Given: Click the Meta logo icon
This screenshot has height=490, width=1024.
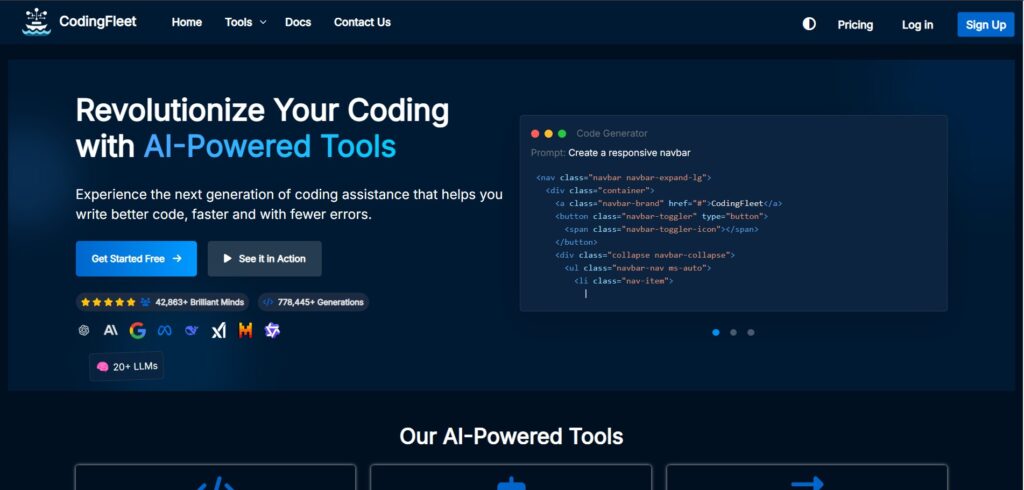Looking at the screenshot, I should point(164,330).
